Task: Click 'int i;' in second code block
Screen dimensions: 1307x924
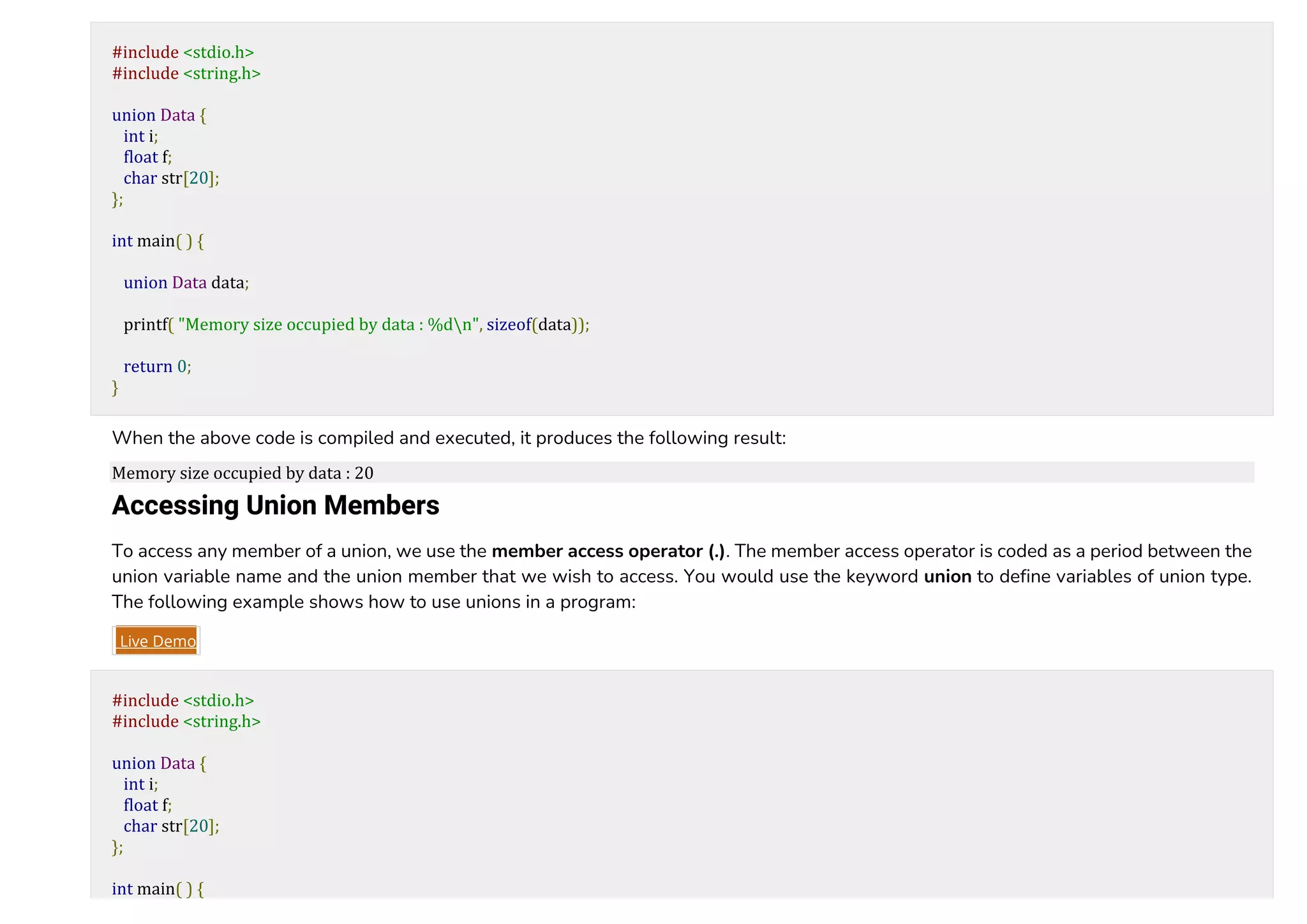Action: (141, 784)
